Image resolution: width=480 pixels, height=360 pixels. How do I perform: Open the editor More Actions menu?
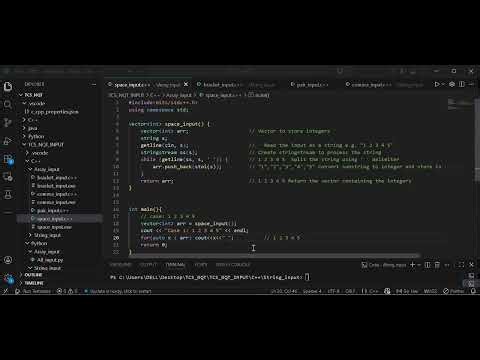(x=471, y=85)
